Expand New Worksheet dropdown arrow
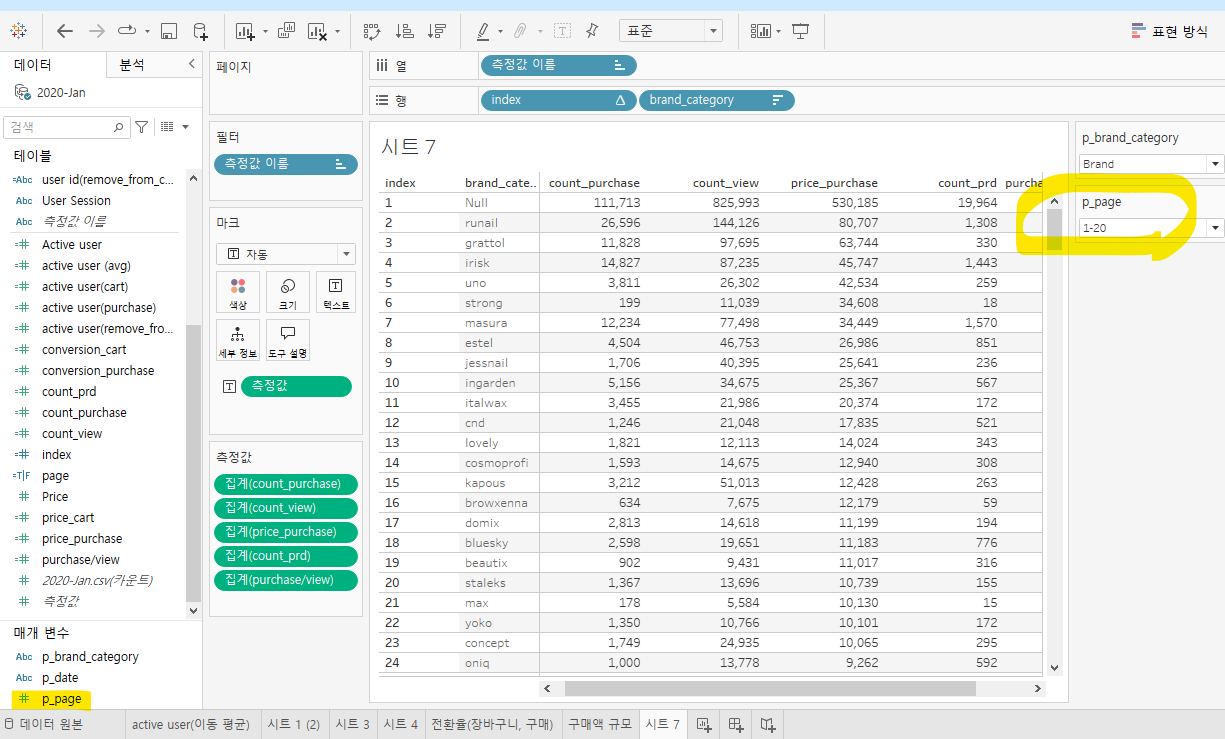This screenshot has height=739, width=1225. (265, 32)
